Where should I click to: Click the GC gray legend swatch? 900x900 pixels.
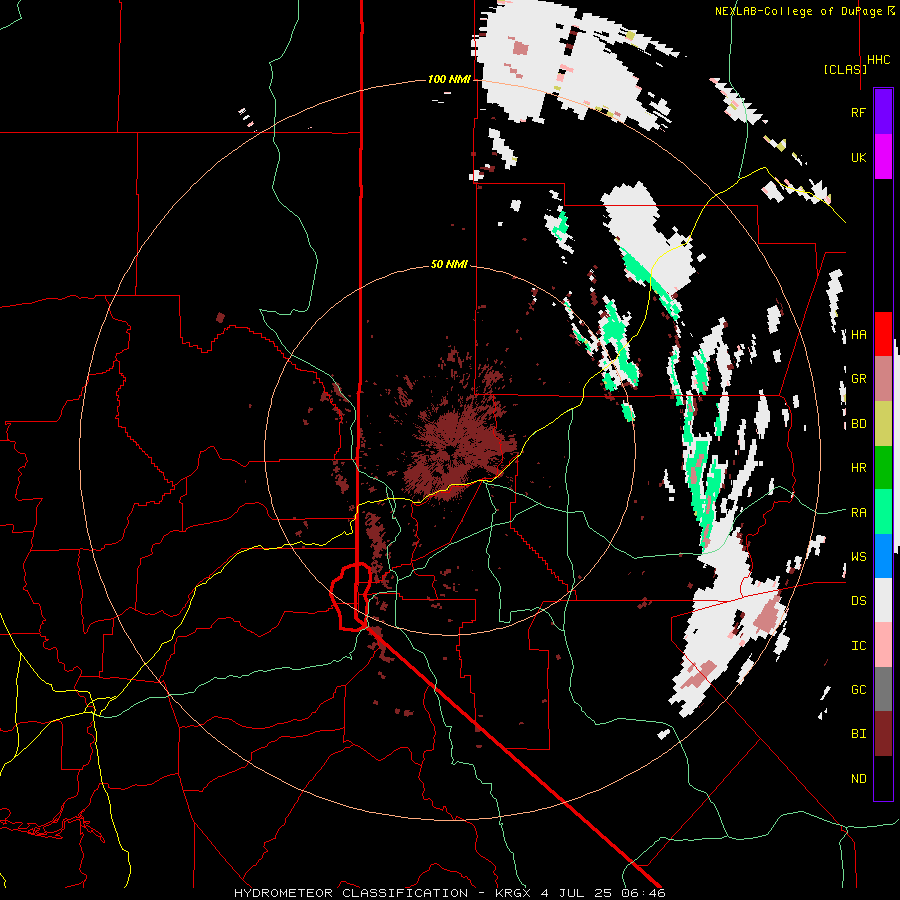pos(883,689)
